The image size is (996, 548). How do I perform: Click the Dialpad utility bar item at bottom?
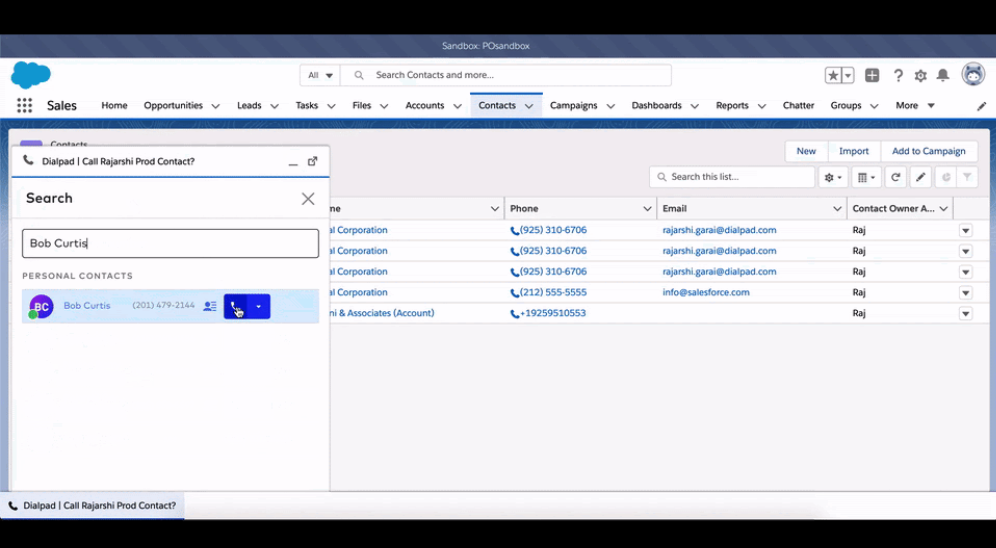(92, 506)
